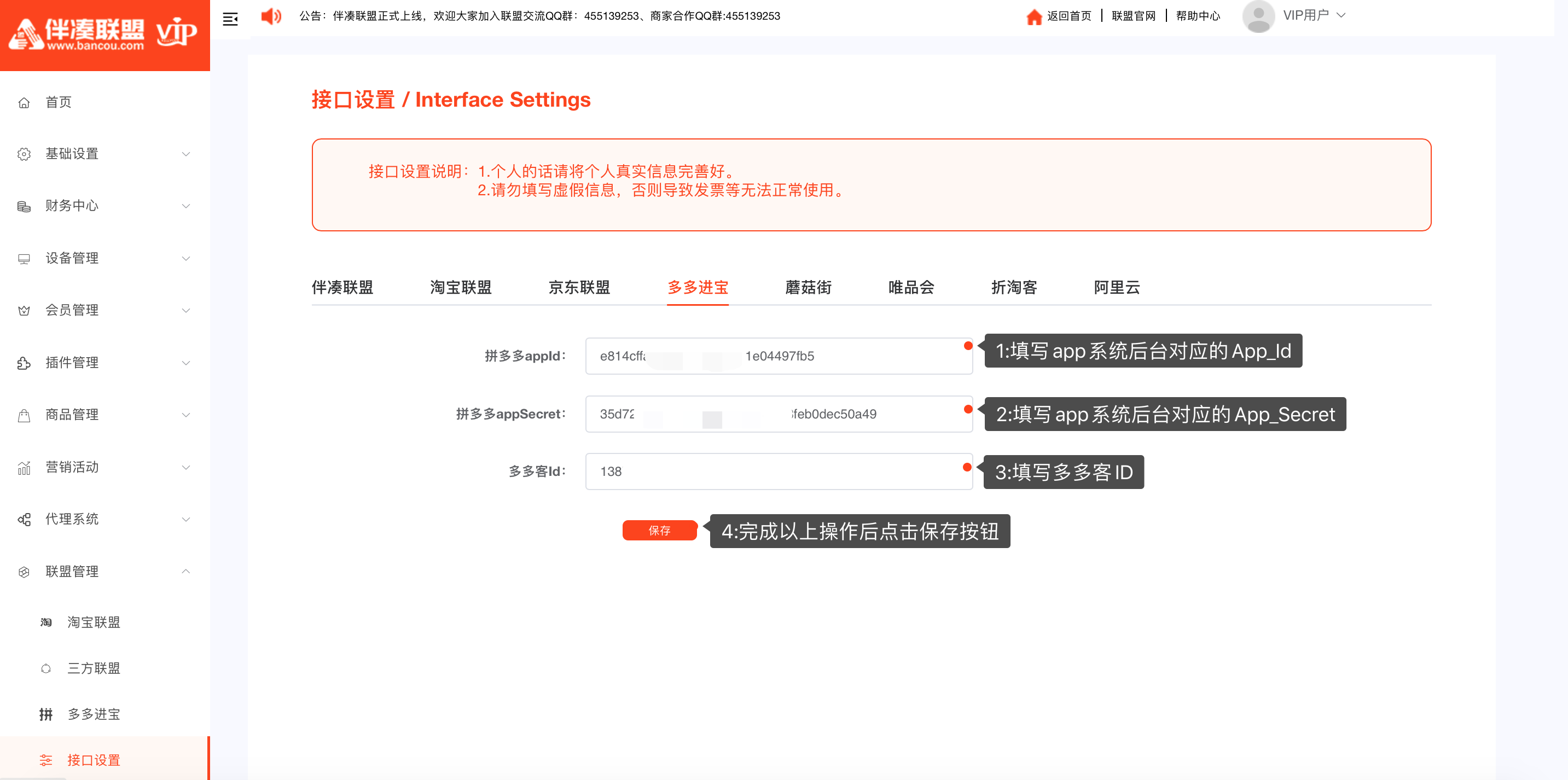Expand the 商品管理 chevron

coord(186,415)
